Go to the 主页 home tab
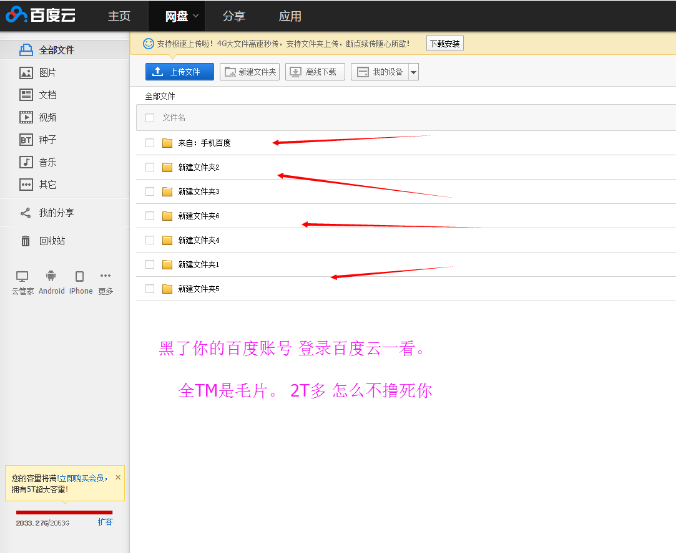 [x=119, y=16]
